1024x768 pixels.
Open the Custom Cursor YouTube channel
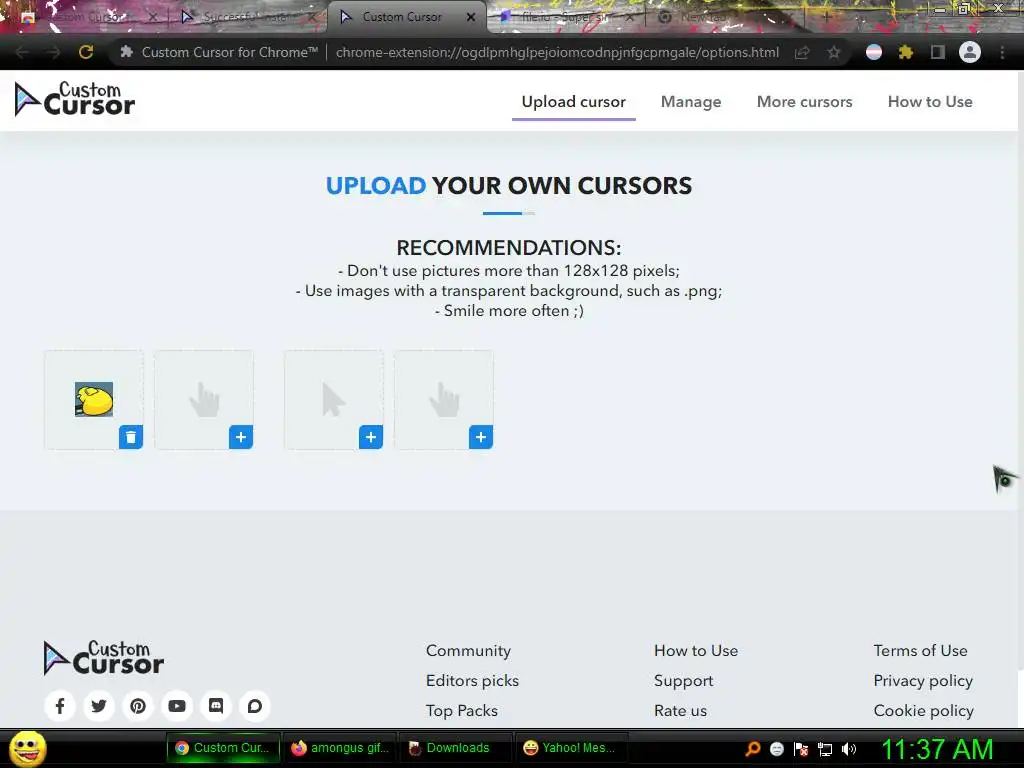(x=177, y=706)
